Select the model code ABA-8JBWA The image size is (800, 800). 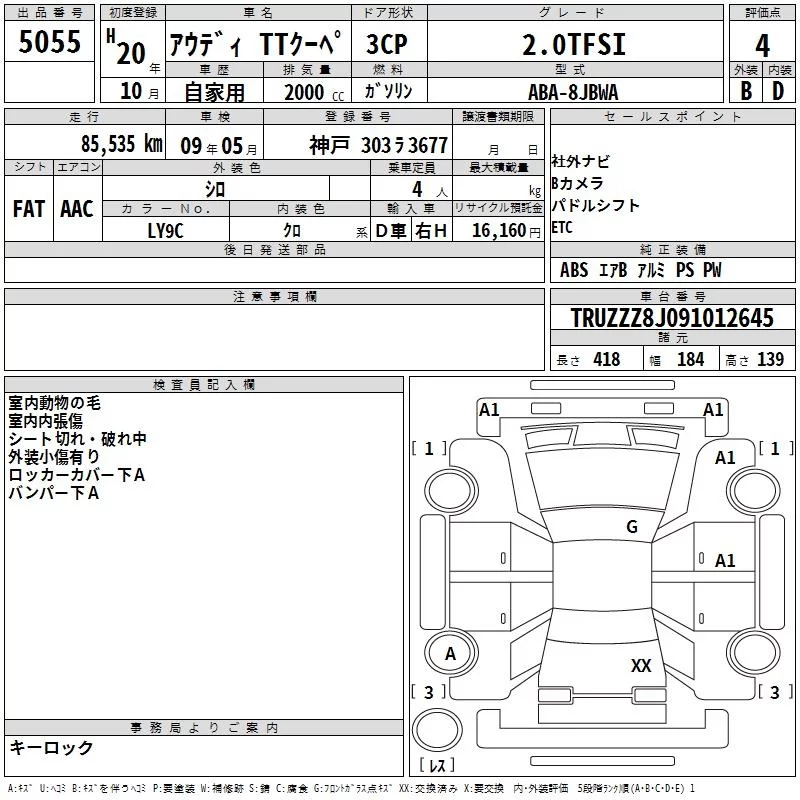[x=573, y=91]
